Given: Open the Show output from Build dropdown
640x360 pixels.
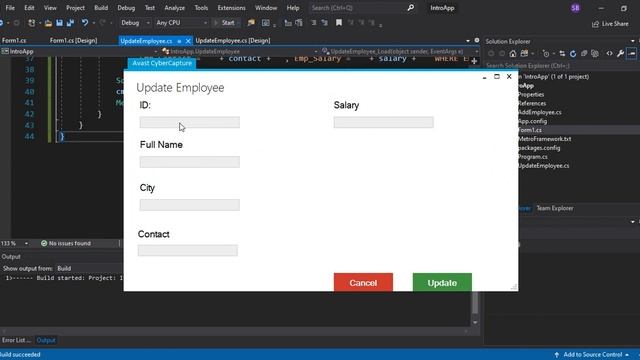Looking at the screenshot, I should pyautogui.click(x=89, y=268).
